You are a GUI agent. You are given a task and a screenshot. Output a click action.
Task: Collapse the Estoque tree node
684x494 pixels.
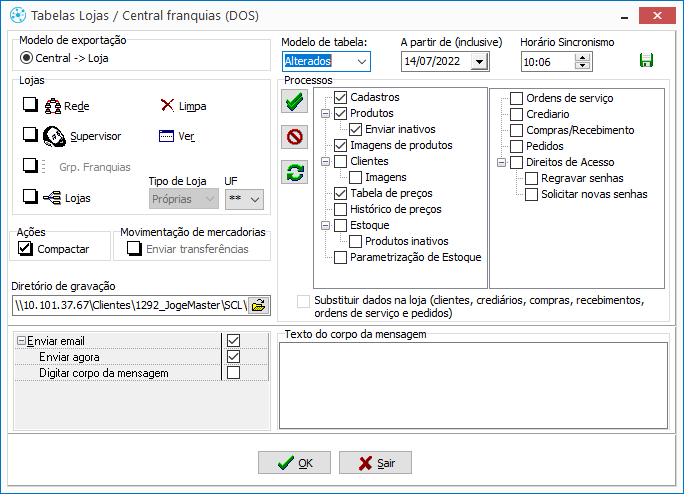tap(325, 226)
